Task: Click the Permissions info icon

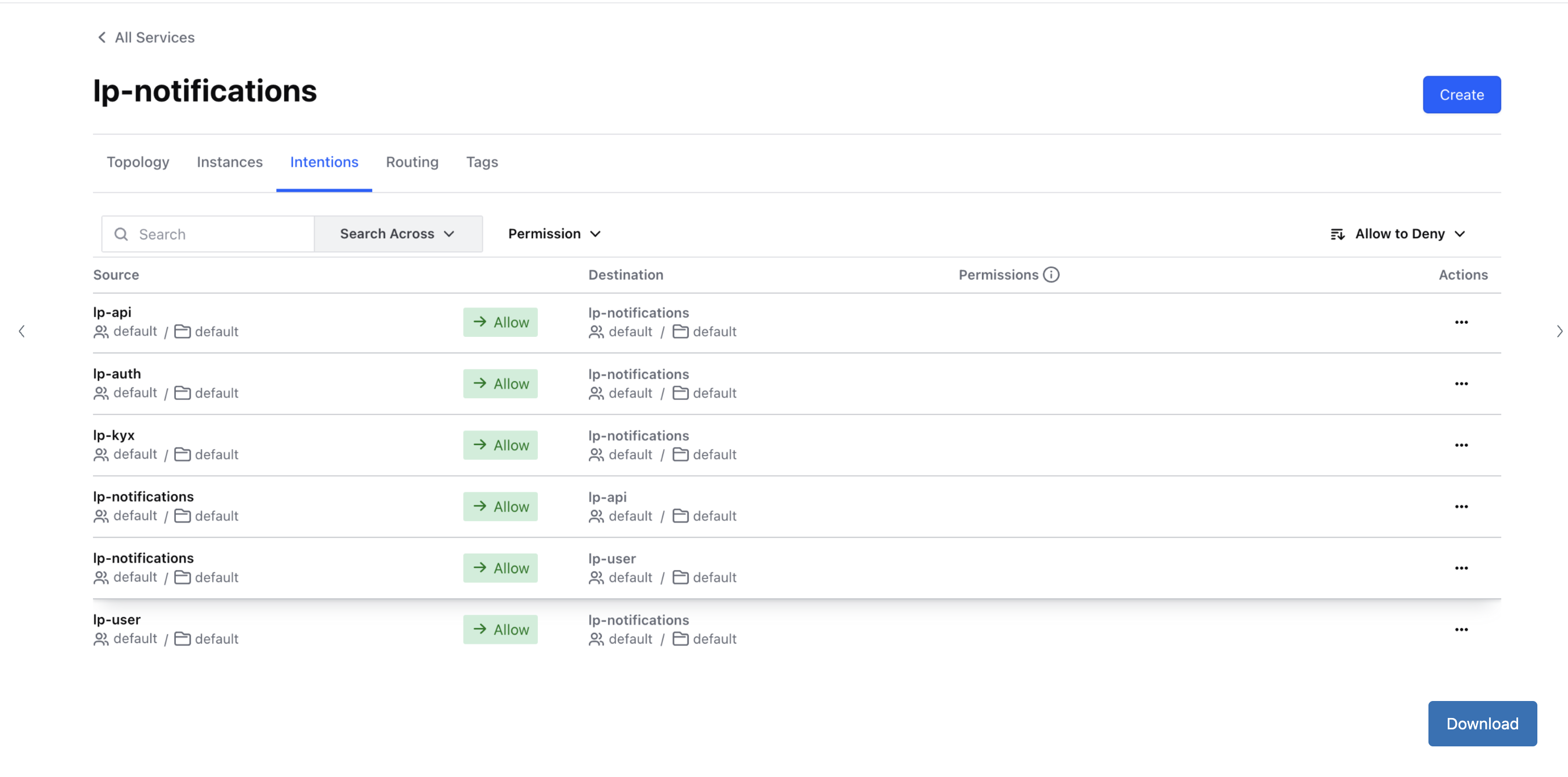Action: [x=1051, y=275]
